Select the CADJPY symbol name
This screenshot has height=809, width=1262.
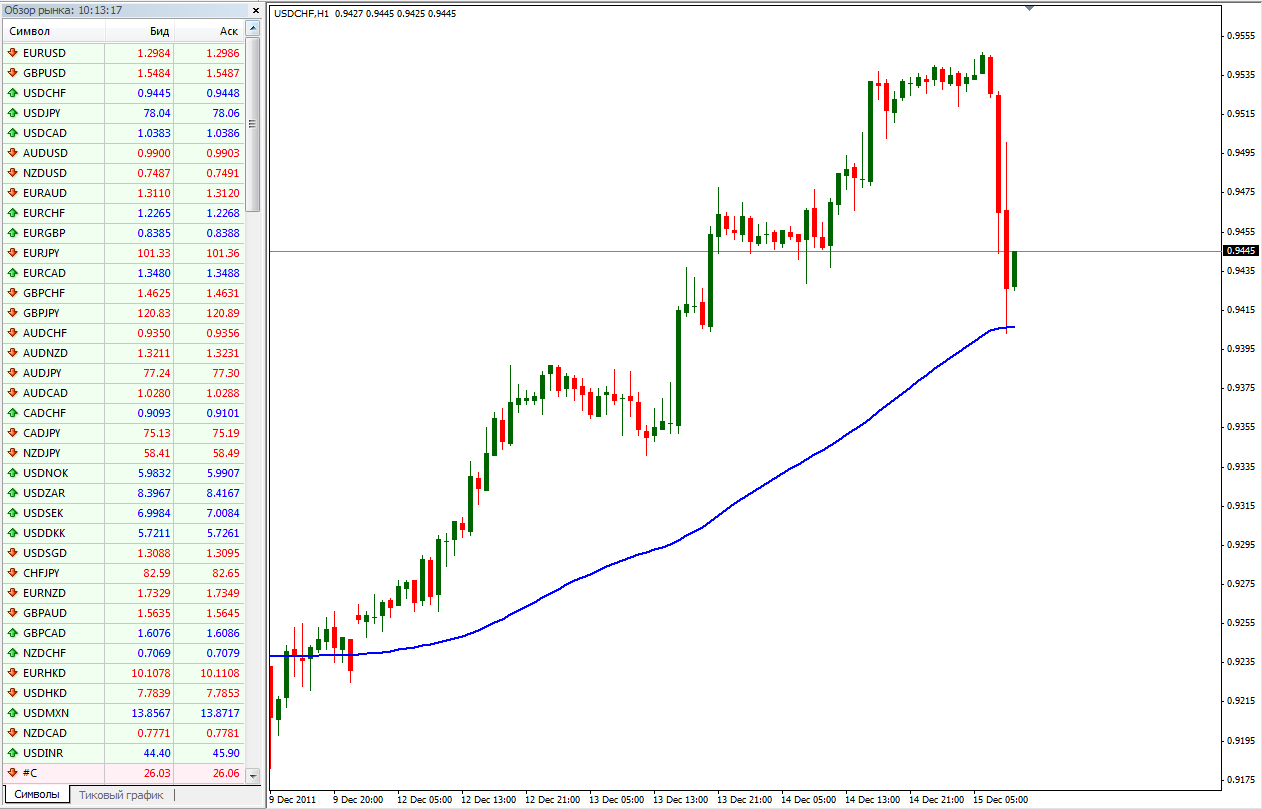click(x=42, y=433)
